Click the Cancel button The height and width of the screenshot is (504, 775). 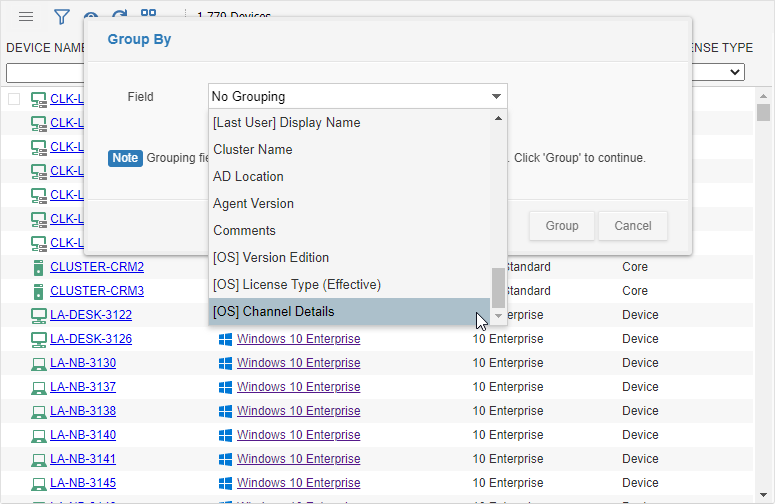coord(633,226)
